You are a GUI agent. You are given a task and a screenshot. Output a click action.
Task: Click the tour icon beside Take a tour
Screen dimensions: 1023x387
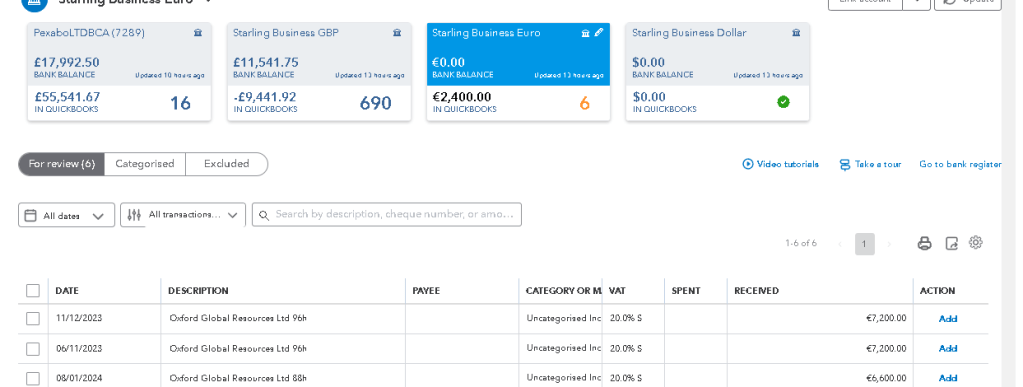845,164
